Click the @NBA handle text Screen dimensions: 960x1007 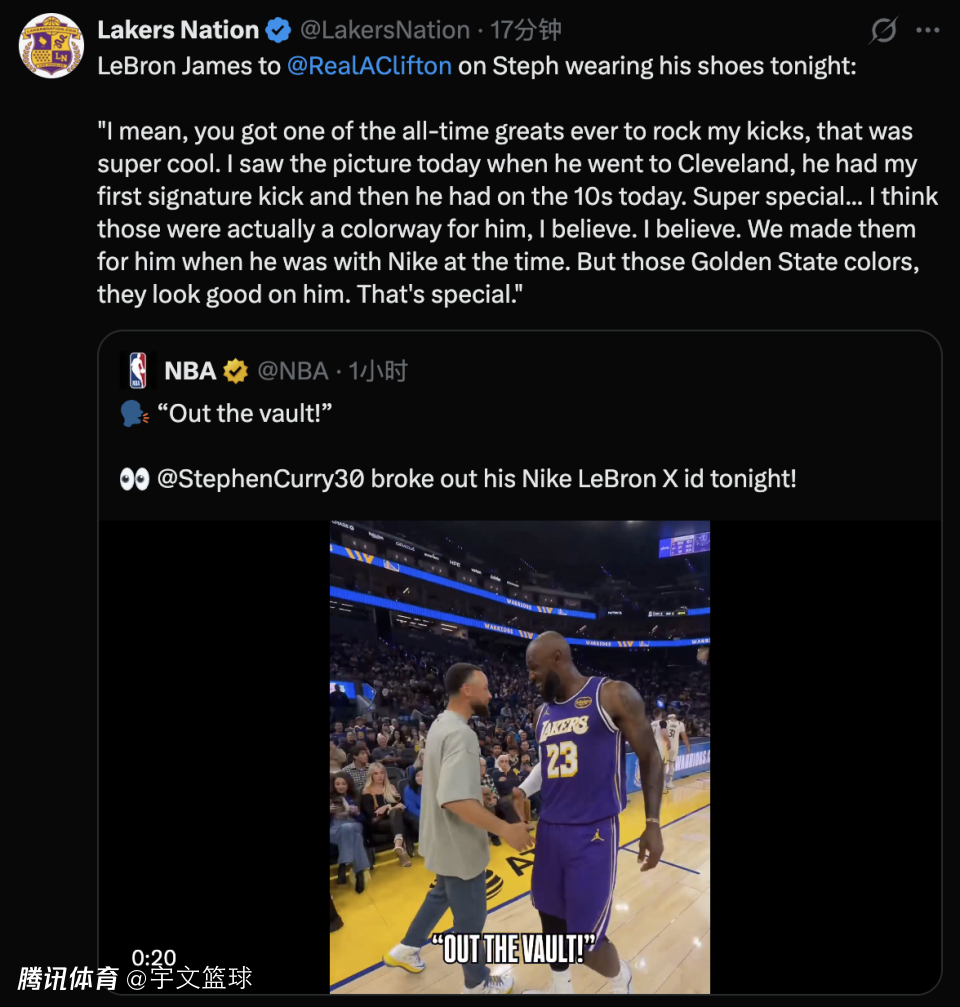[x=293, y=371]
